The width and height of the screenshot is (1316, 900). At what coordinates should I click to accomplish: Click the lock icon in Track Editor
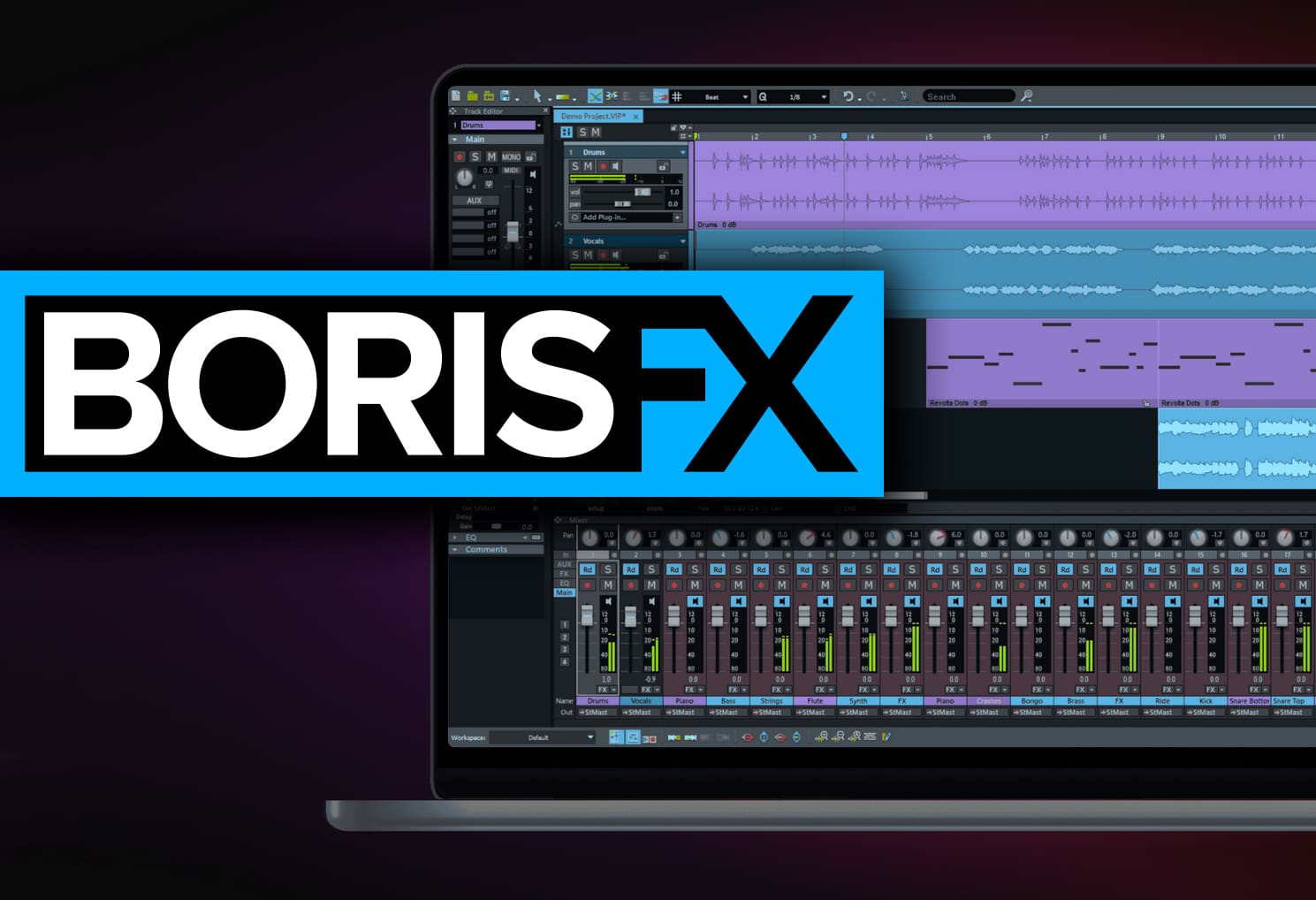pyautogui.click(x=530, y=156)
